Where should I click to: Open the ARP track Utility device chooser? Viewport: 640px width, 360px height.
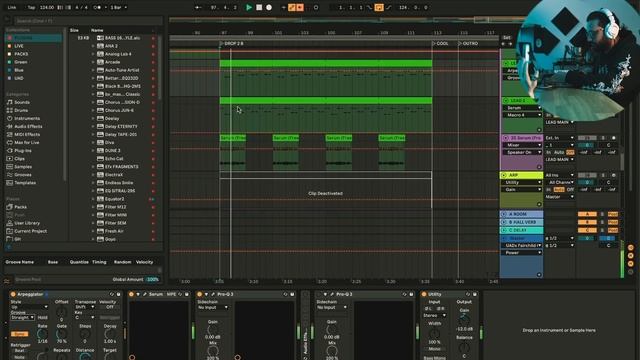pyautogui.click(x=522, y=182)
